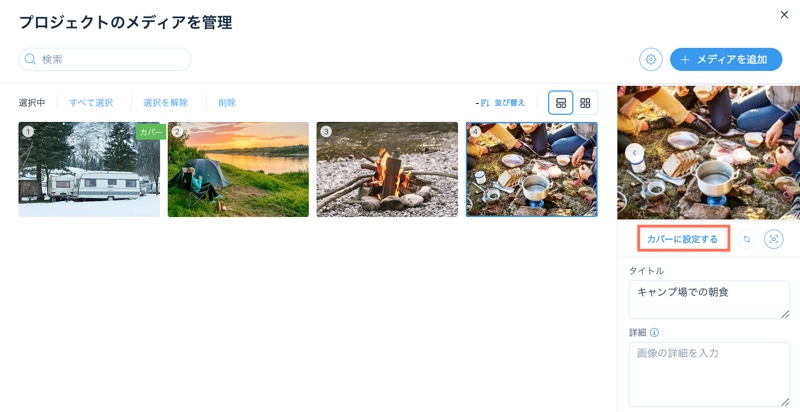Click すべて選択 link
The height and width of the screenshot is (412, 800).
pos(91,103)
